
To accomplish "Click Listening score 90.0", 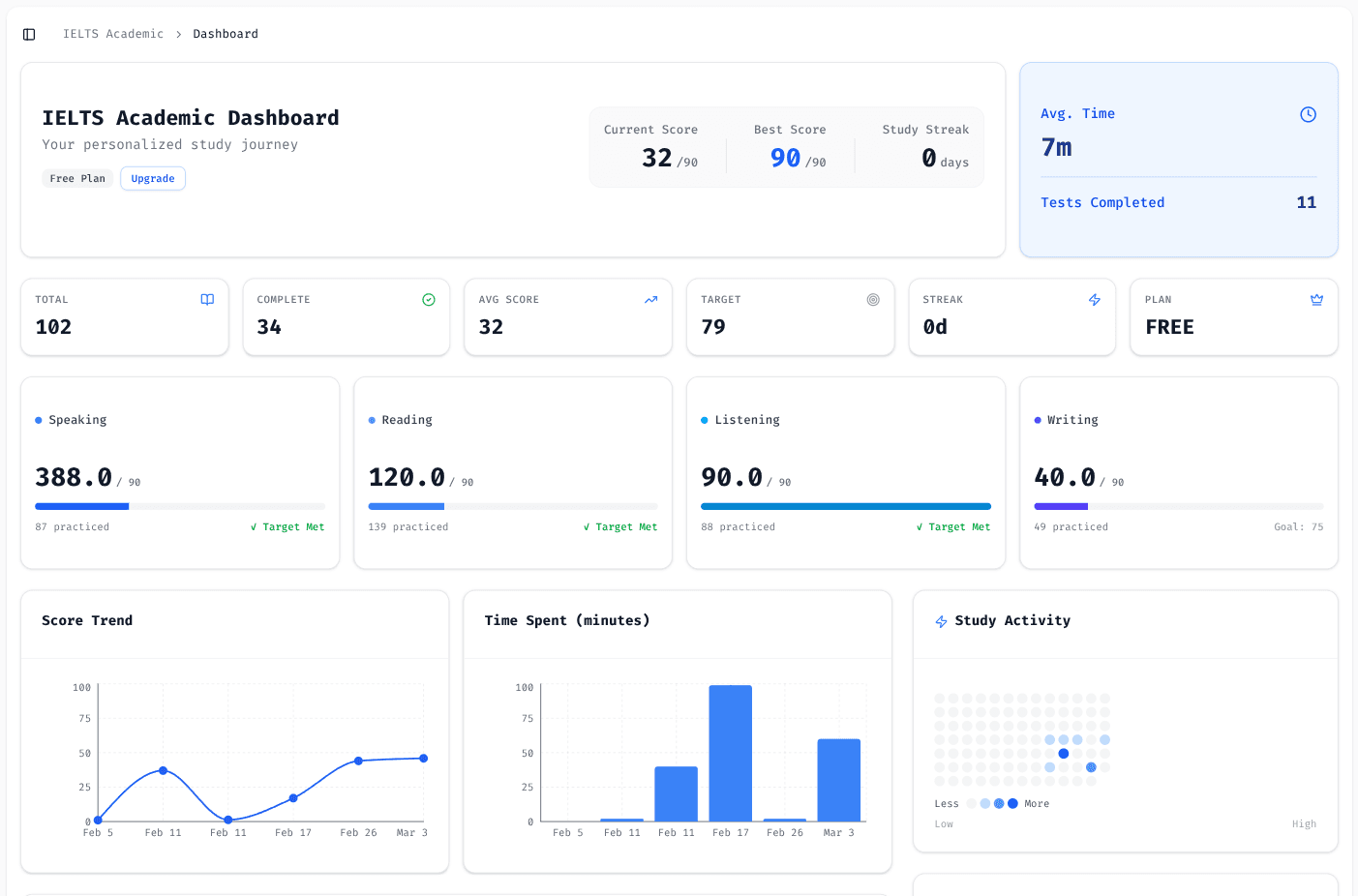I will coord(732,477).
